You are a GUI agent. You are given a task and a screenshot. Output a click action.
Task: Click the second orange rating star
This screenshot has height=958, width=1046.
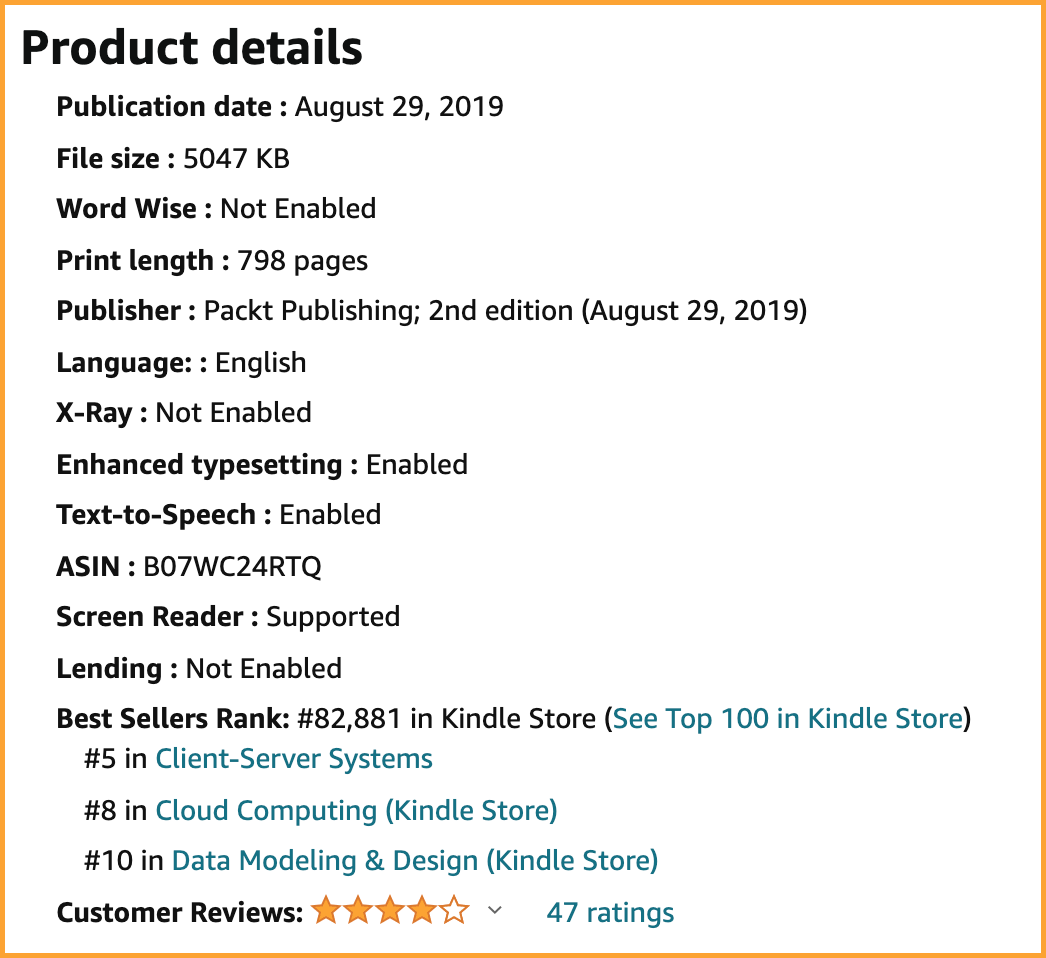click(x=358, y=910)
